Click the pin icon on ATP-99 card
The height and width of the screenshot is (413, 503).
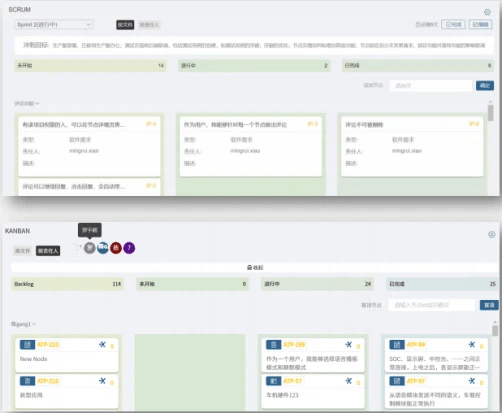(472, 345)
